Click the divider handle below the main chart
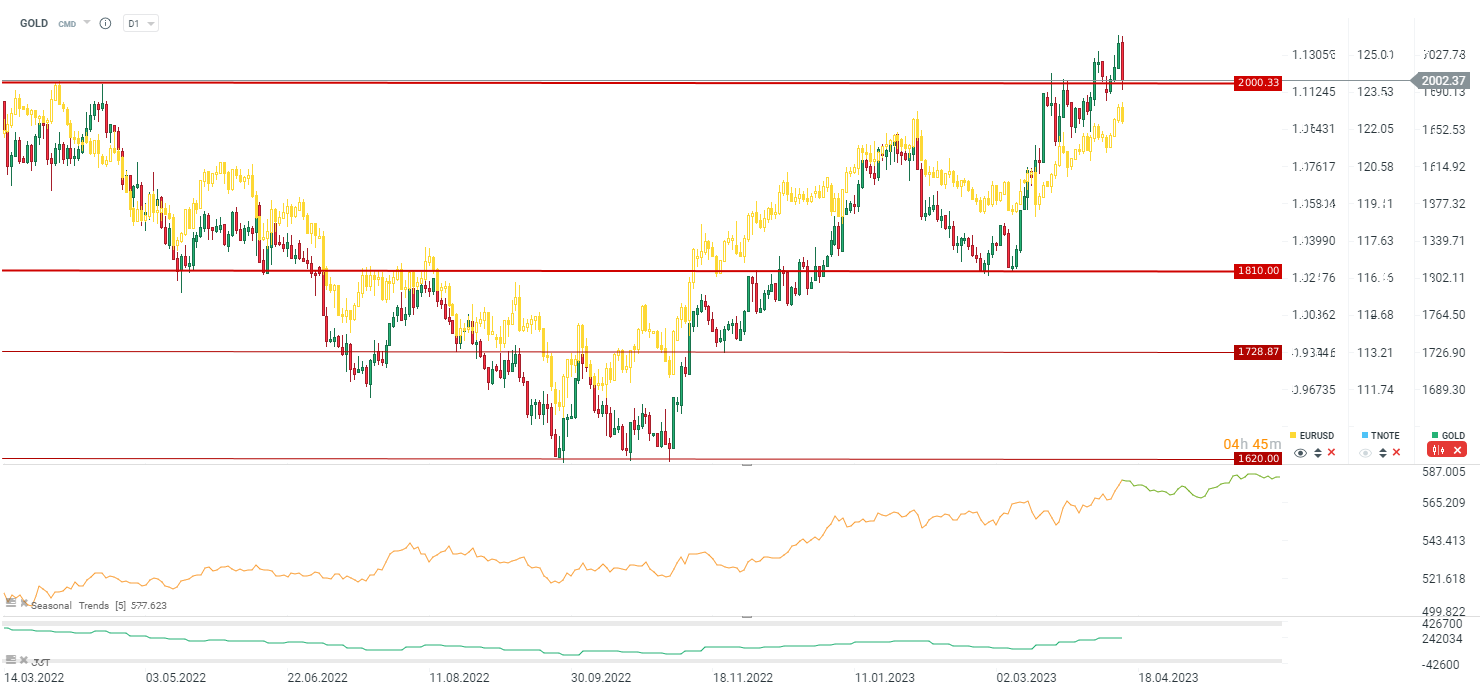Image resolution: width=1482 pixels, height=694 pixels. 746,465
